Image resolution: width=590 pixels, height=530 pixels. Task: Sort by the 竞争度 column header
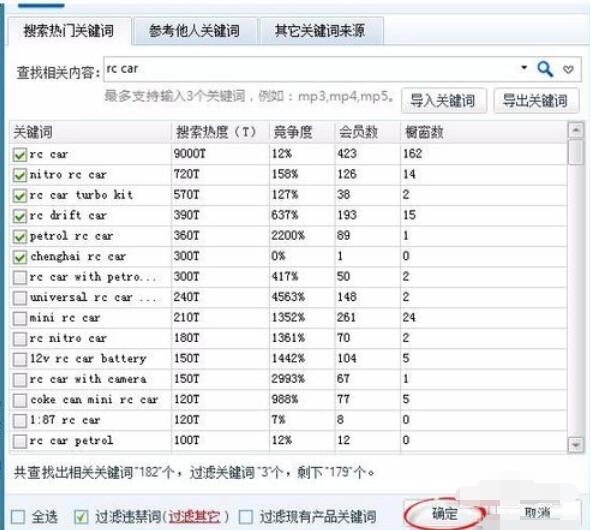[302, 132]
